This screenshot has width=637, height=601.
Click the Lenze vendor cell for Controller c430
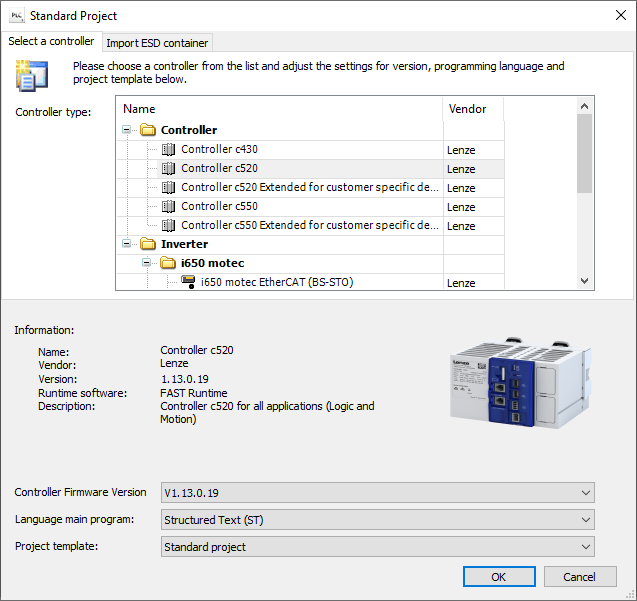pos(474,150)
